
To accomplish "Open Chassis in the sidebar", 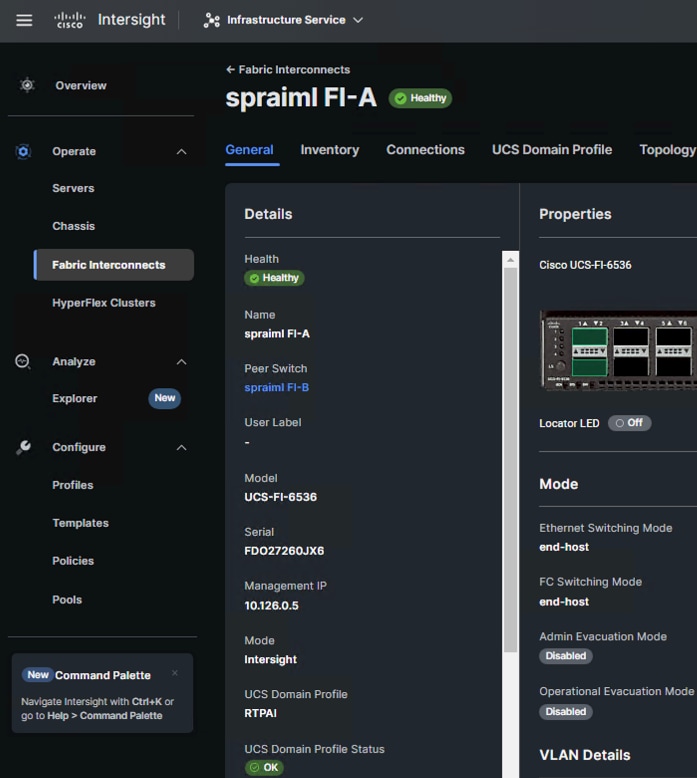I will point(73,226).
